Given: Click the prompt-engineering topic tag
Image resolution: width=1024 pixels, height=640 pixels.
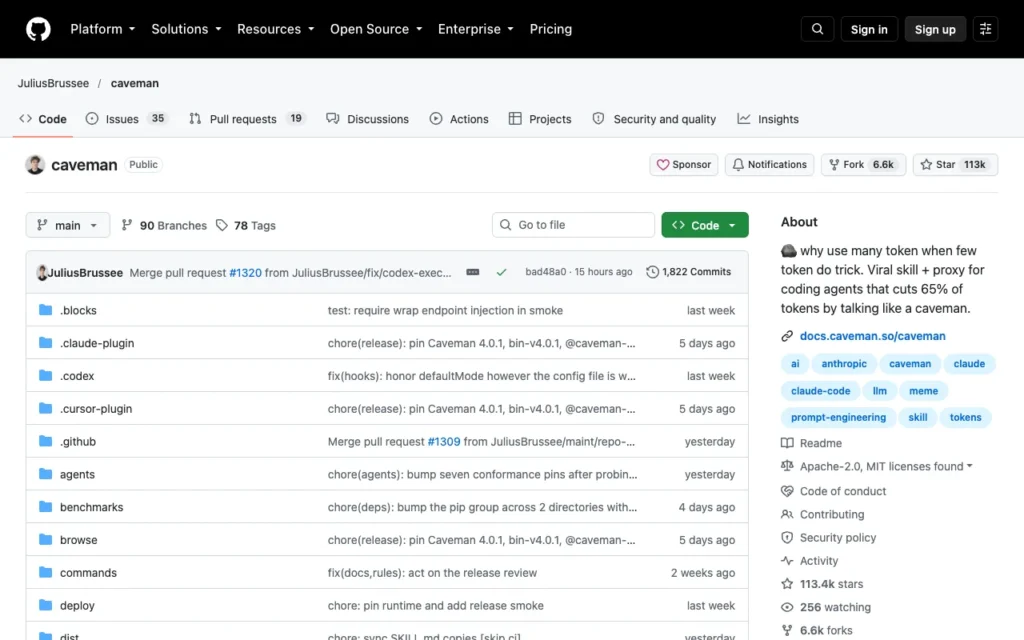Looking at the screenshot, I should [x=838, y=417].
